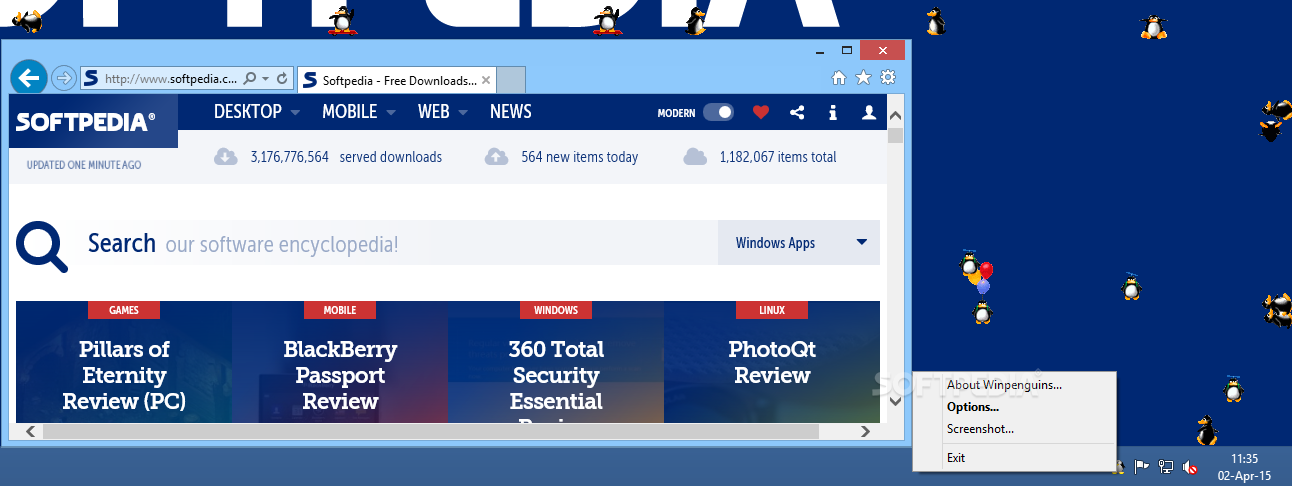
Task: Open the NEWS section link
Action: click(510, 111)
